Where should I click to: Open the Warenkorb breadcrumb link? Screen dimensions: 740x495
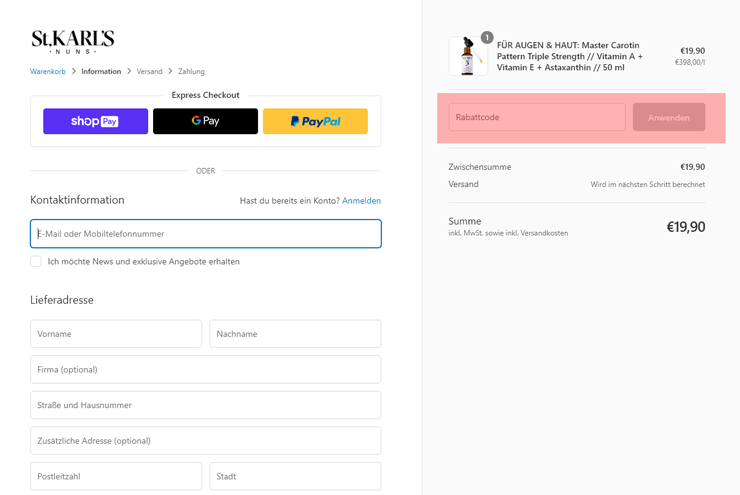point(48,72)
